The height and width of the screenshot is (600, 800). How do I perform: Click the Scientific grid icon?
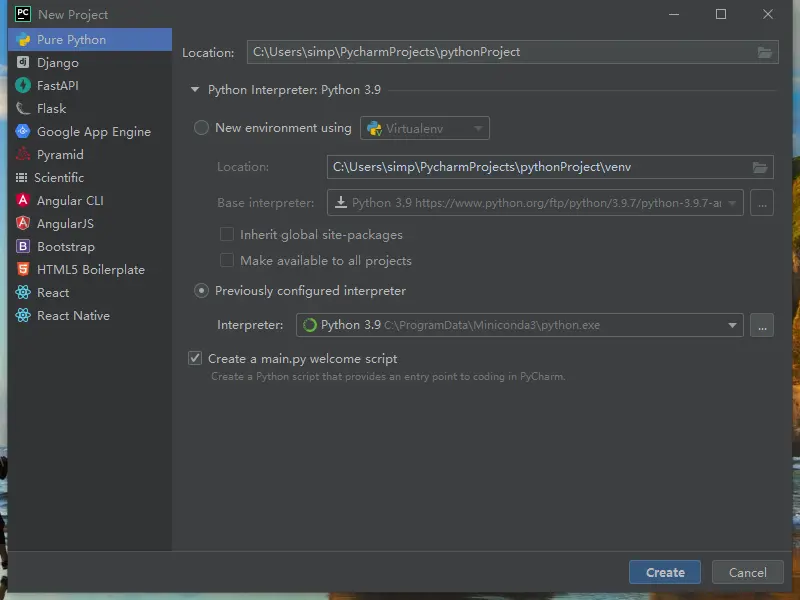(x=21, y=178)
